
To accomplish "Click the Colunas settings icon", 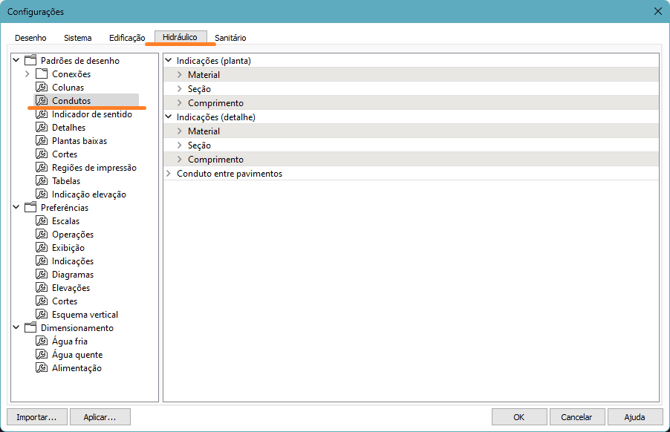I will tap(42, 88).
